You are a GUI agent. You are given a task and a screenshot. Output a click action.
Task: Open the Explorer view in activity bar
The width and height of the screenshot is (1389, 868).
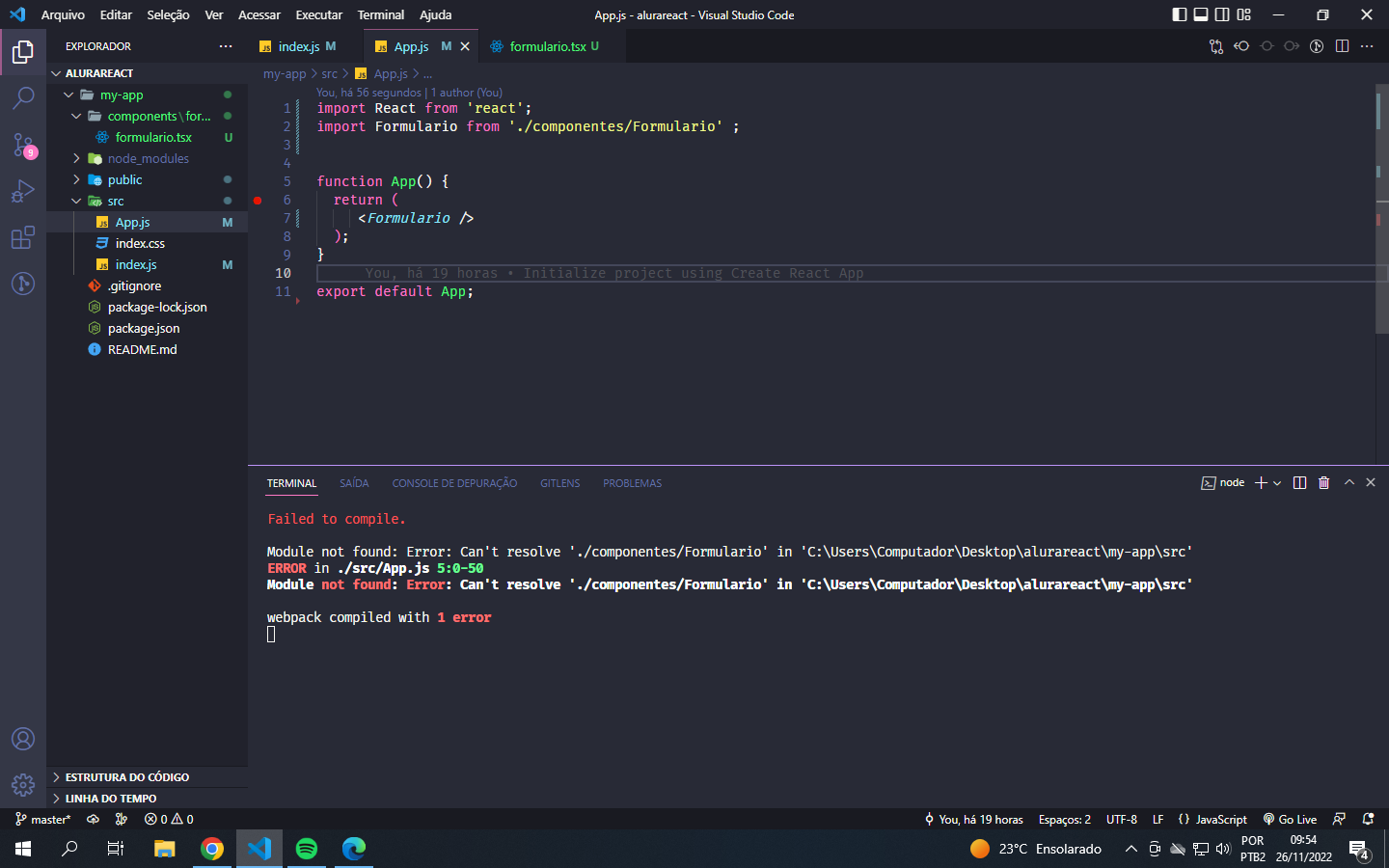(23, 51)
